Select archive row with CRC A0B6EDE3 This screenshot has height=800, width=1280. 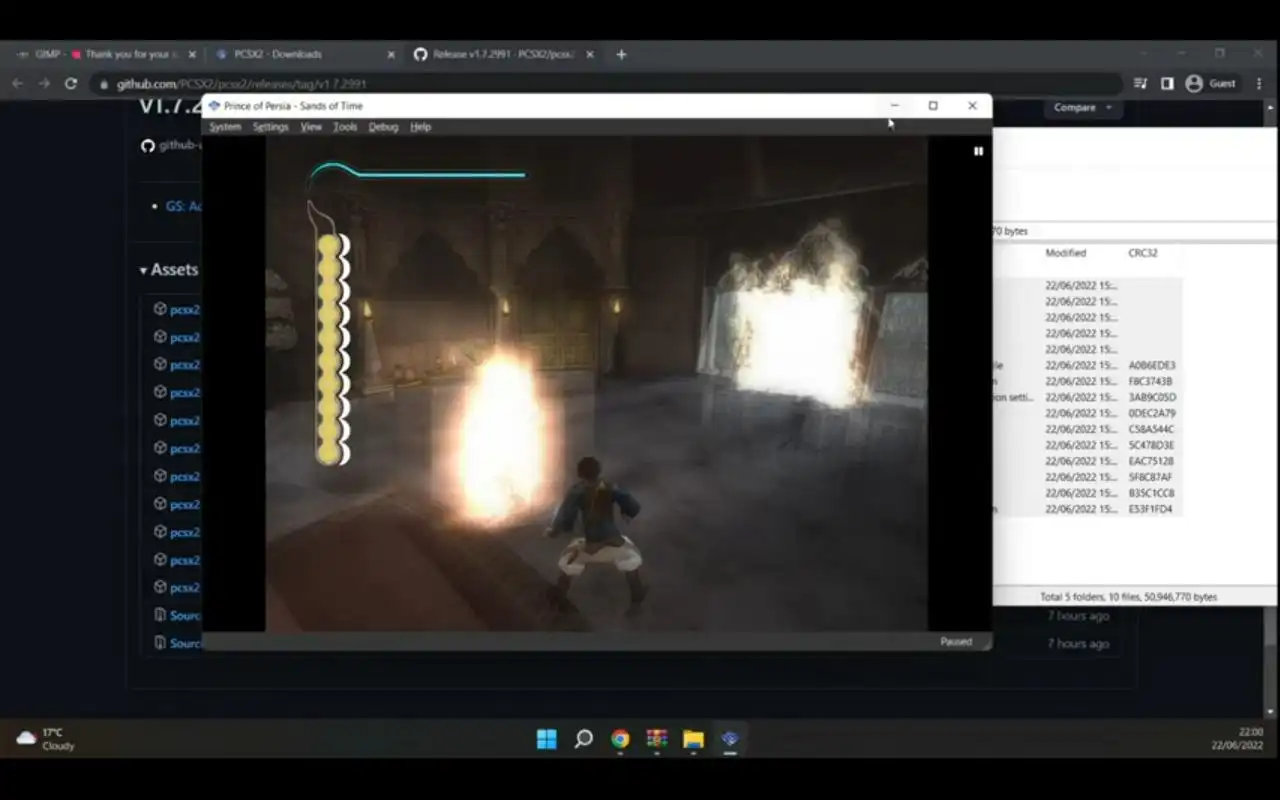coord(1088,366)
